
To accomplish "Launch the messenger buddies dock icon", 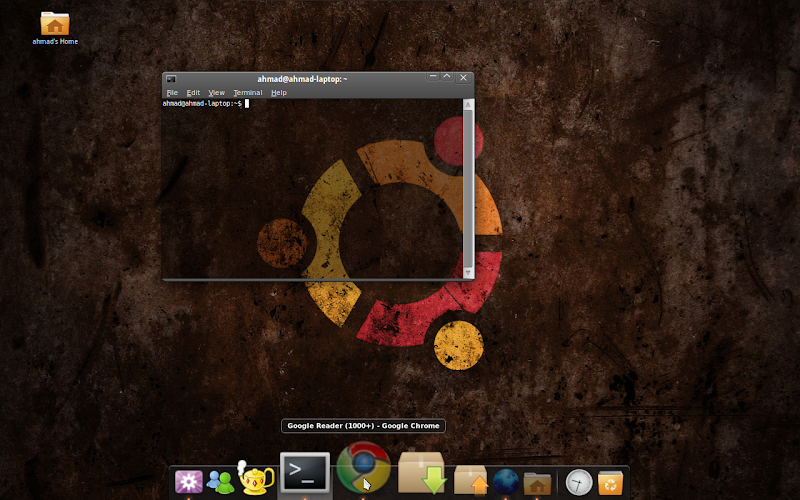I will click(x=220, y=482).
